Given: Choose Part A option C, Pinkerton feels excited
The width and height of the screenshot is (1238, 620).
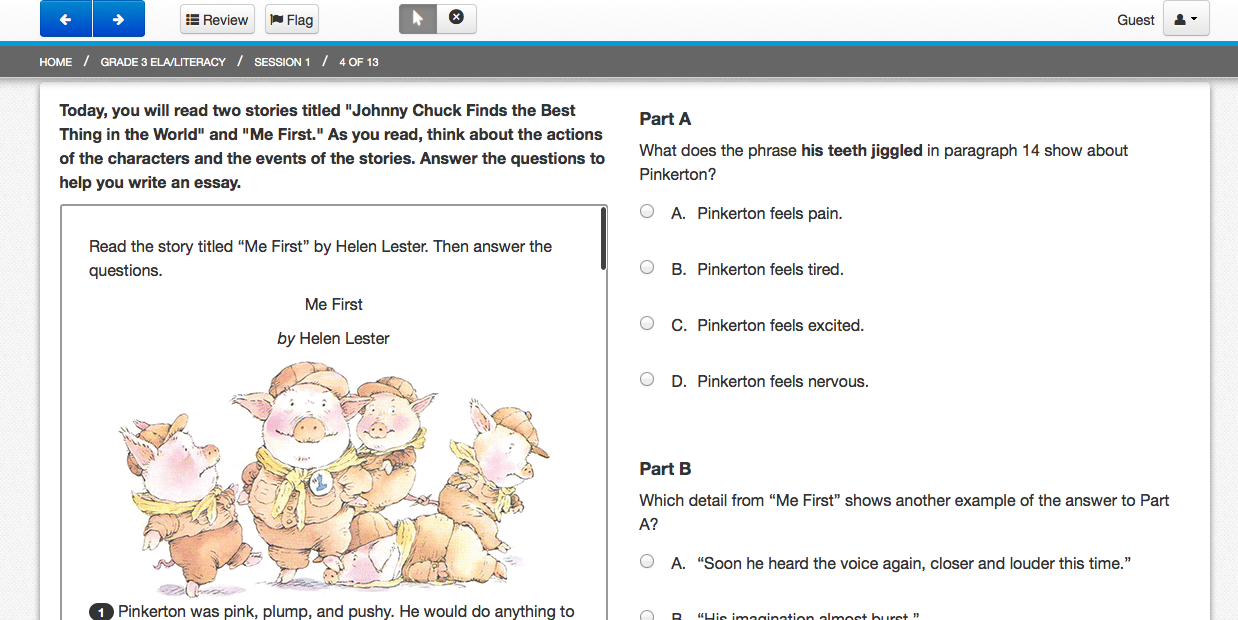Looking at the screenshot, I should coord(647,323).
